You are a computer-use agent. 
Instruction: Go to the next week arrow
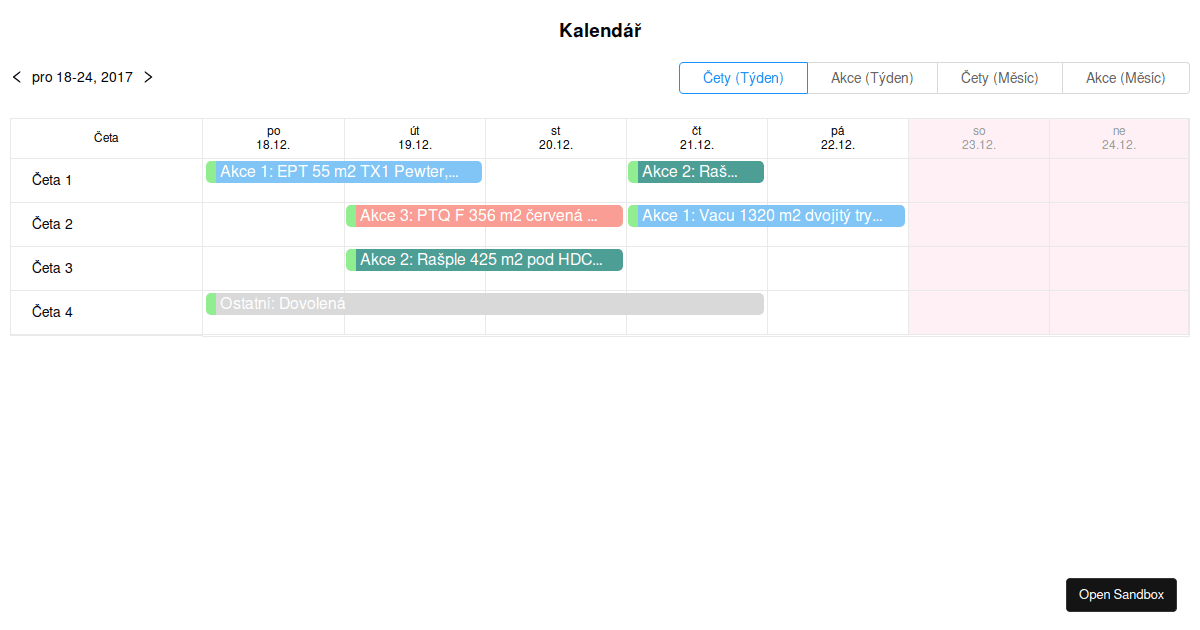click(x=148, y=77)
